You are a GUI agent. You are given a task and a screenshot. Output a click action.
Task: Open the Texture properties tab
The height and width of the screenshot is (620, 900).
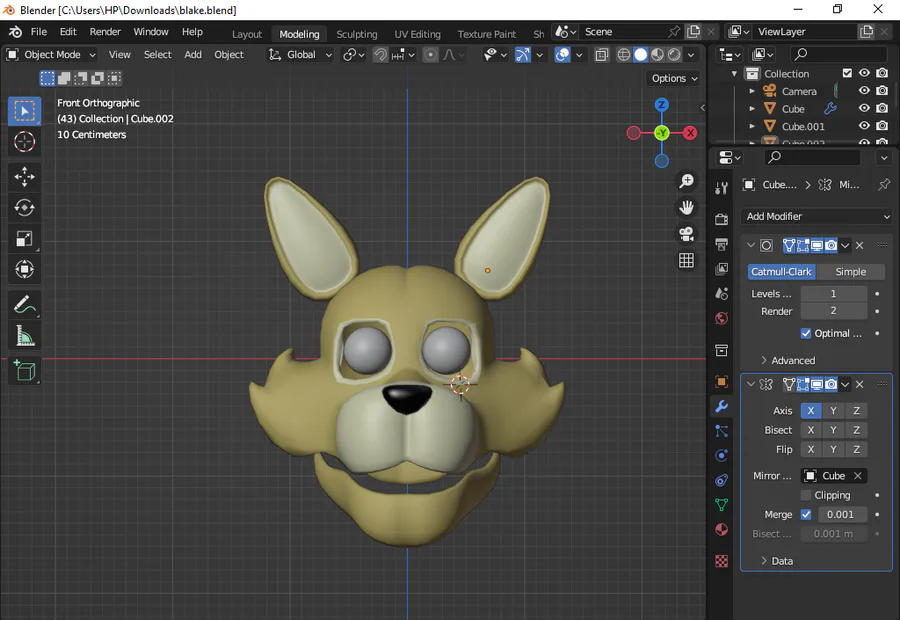point(721,561)
